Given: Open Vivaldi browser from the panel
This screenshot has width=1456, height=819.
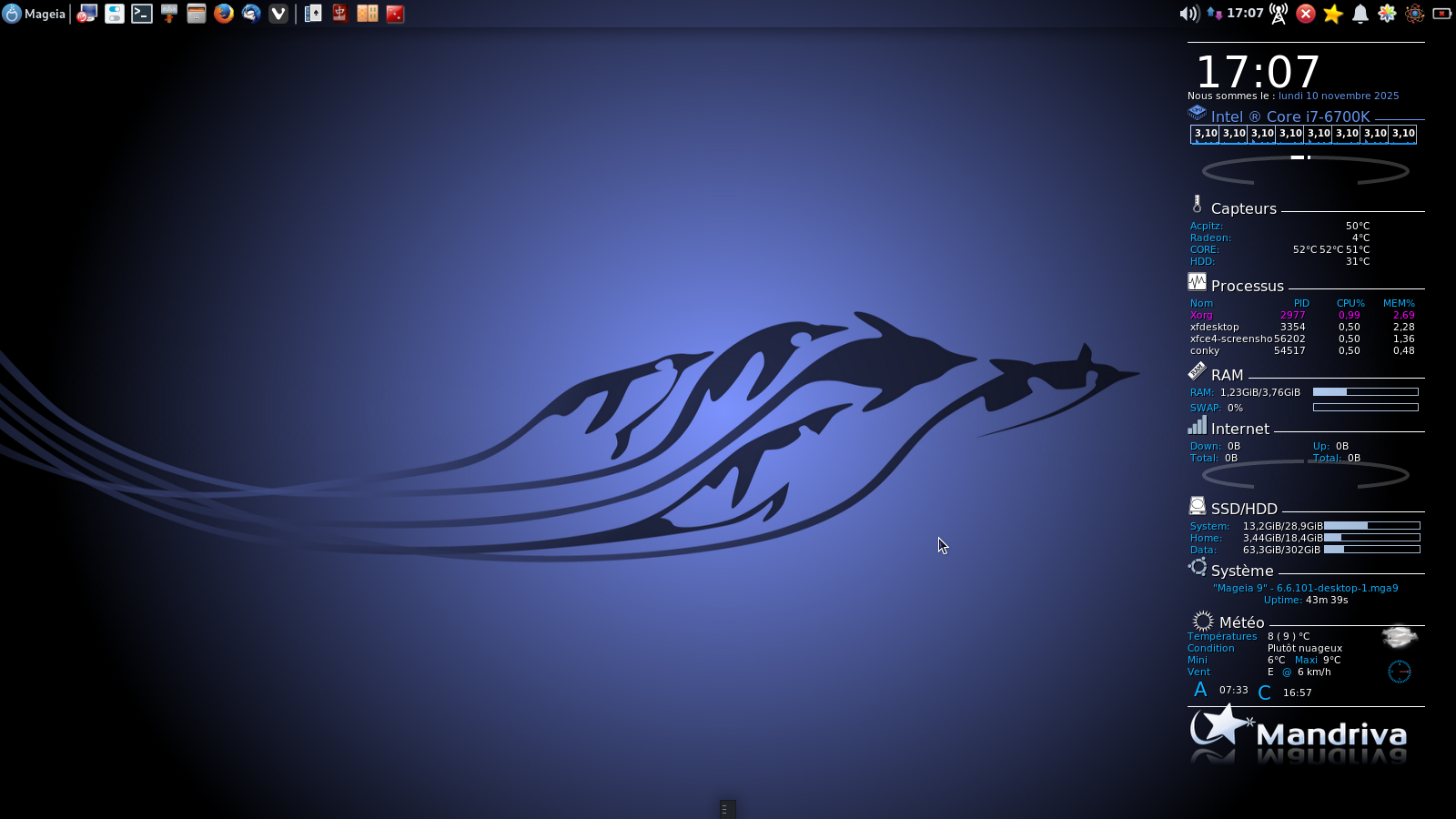Looking at the screenshot, I should [278, 14].
